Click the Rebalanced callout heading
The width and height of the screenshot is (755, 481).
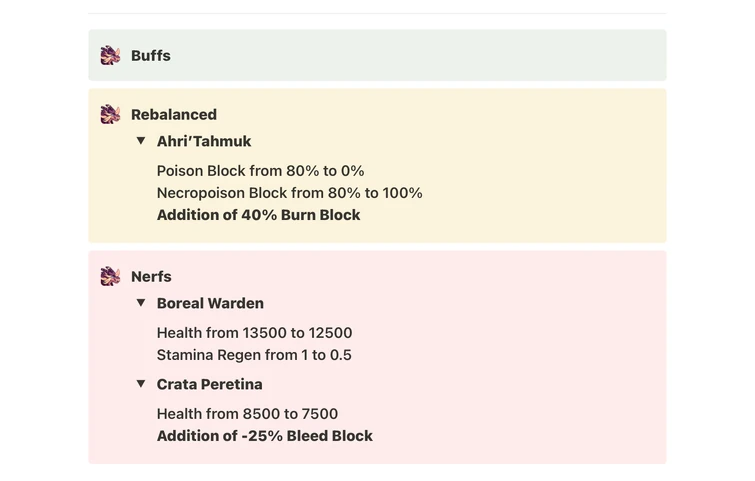174,115
